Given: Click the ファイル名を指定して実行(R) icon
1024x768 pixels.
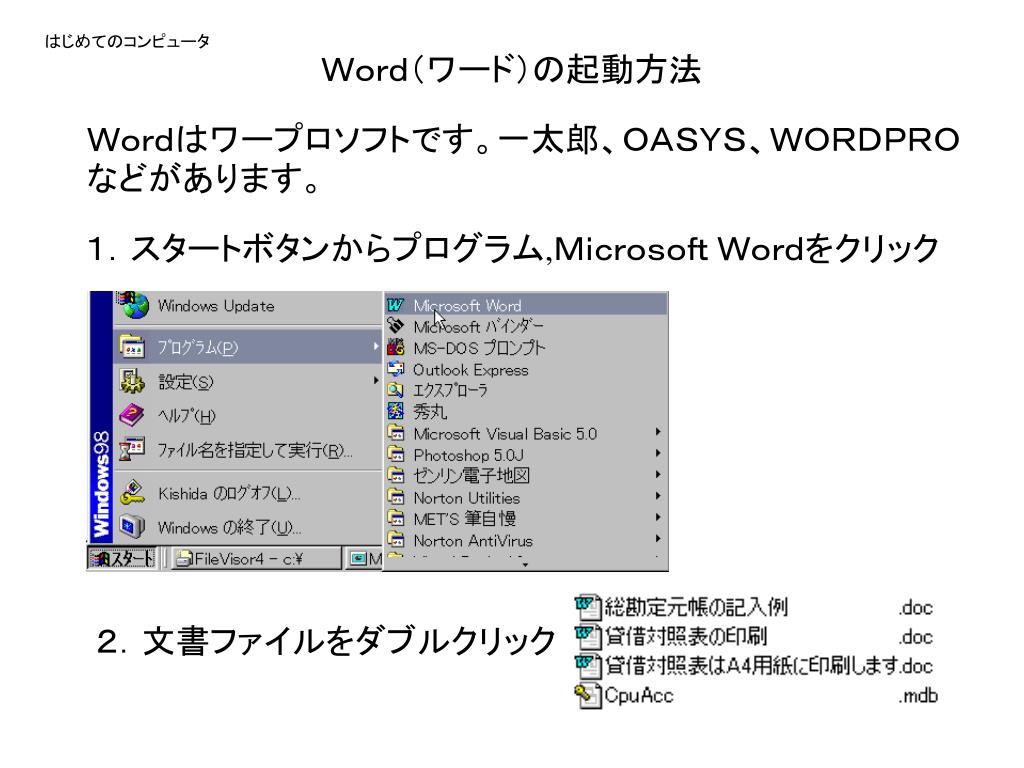Looking at the screenshot, I should (132, 449).
